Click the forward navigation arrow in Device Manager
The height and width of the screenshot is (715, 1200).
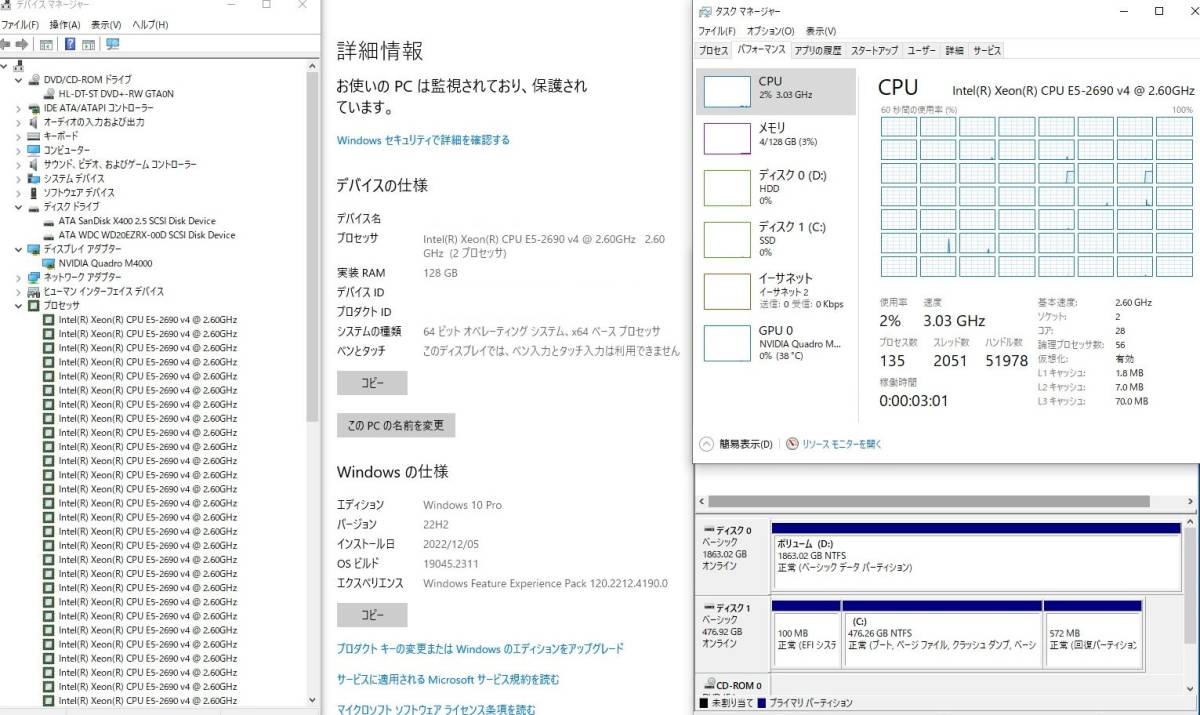[x=21, y=44]
